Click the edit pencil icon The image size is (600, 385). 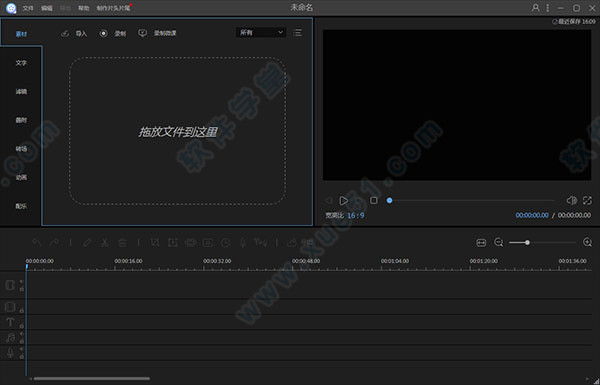87,242
